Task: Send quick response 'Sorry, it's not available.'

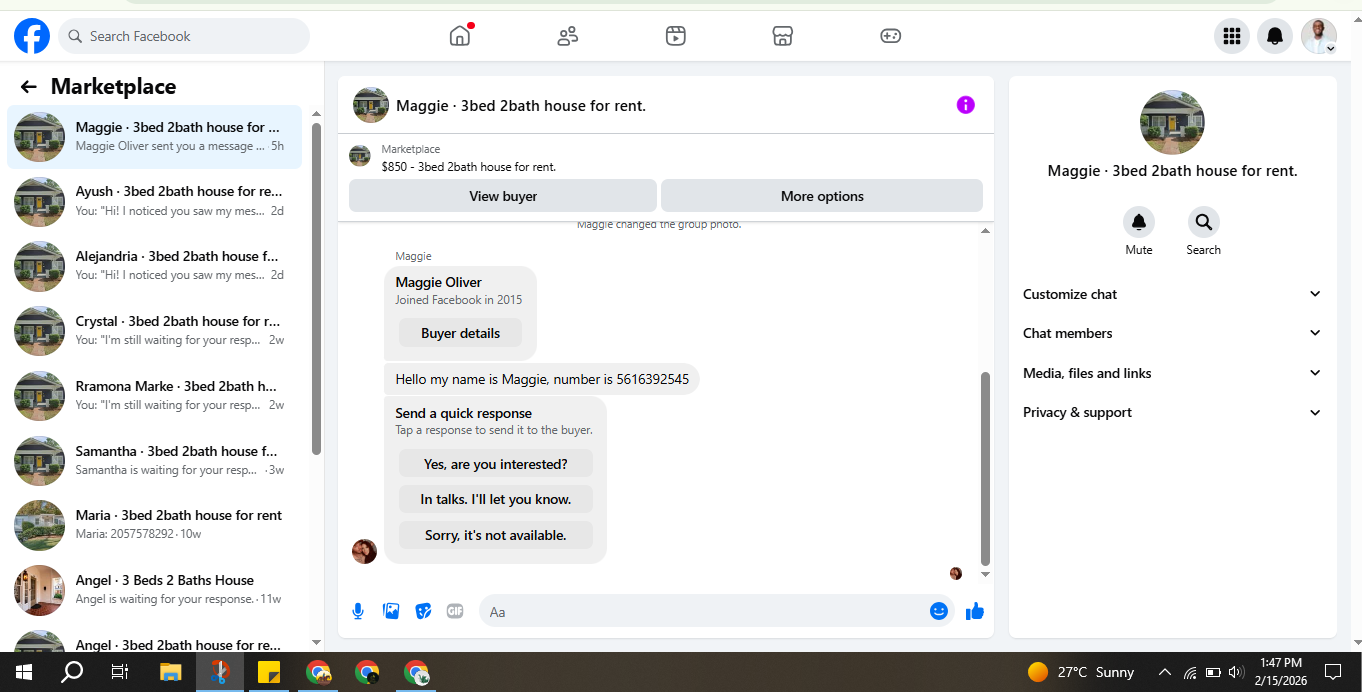Action: 495,535
